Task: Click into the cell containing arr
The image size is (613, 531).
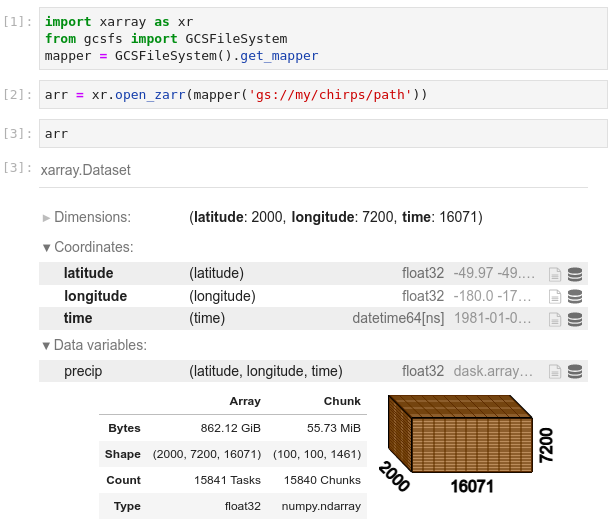Action: [323, 134]
